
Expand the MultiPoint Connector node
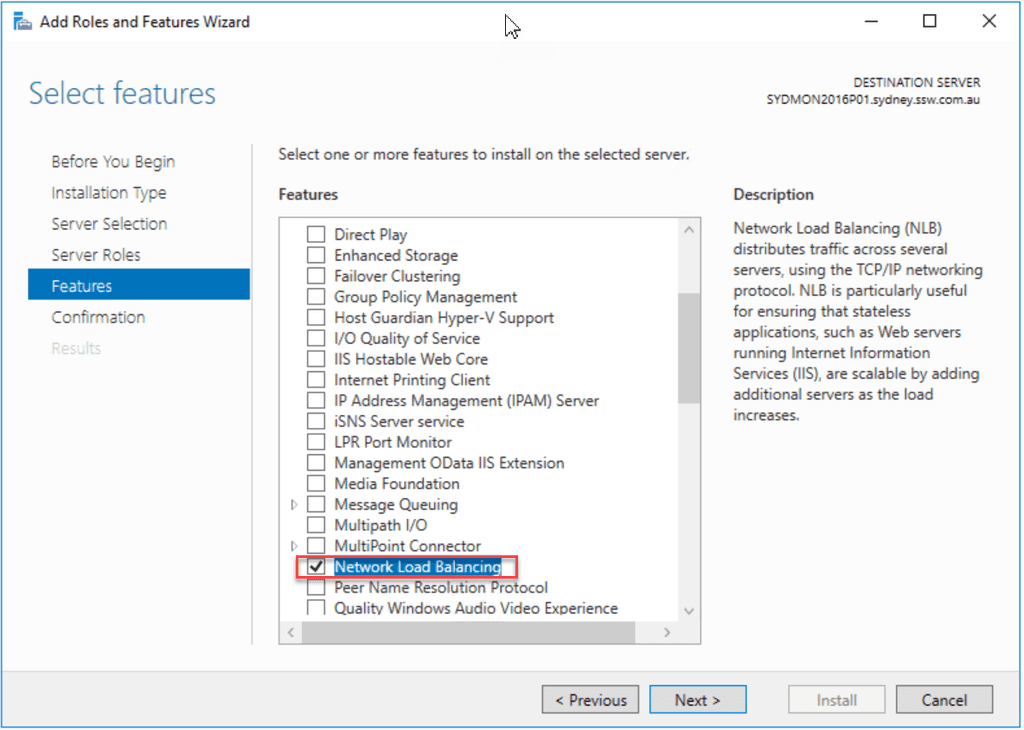click(x=293, y=546)
